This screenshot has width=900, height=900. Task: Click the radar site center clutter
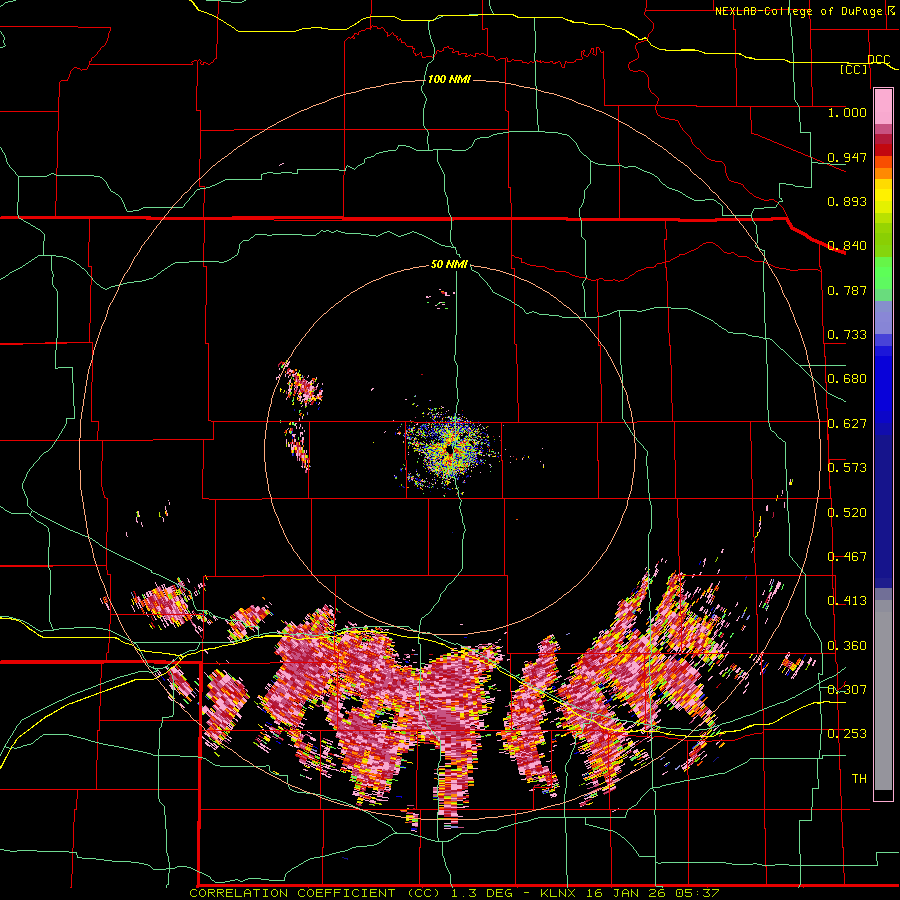[x=449, y=451]
